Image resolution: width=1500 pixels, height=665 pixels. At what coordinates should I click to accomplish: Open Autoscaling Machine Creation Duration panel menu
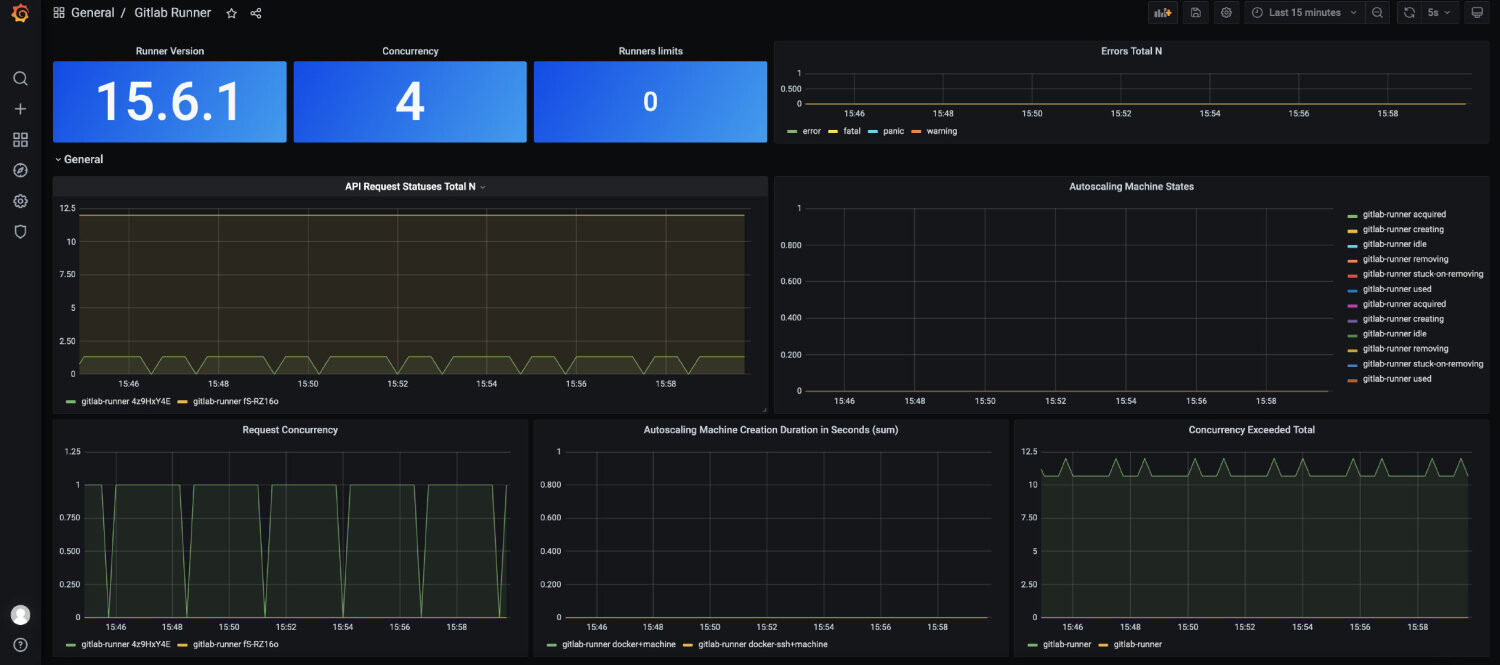[x=770, y=430]
